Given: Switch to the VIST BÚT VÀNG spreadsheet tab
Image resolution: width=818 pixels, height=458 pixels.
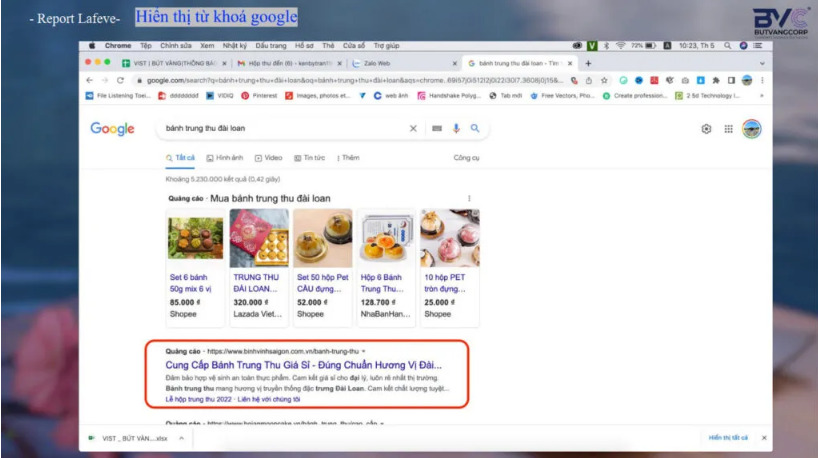Looking at the screenshot, I should [x=172, y=63].
